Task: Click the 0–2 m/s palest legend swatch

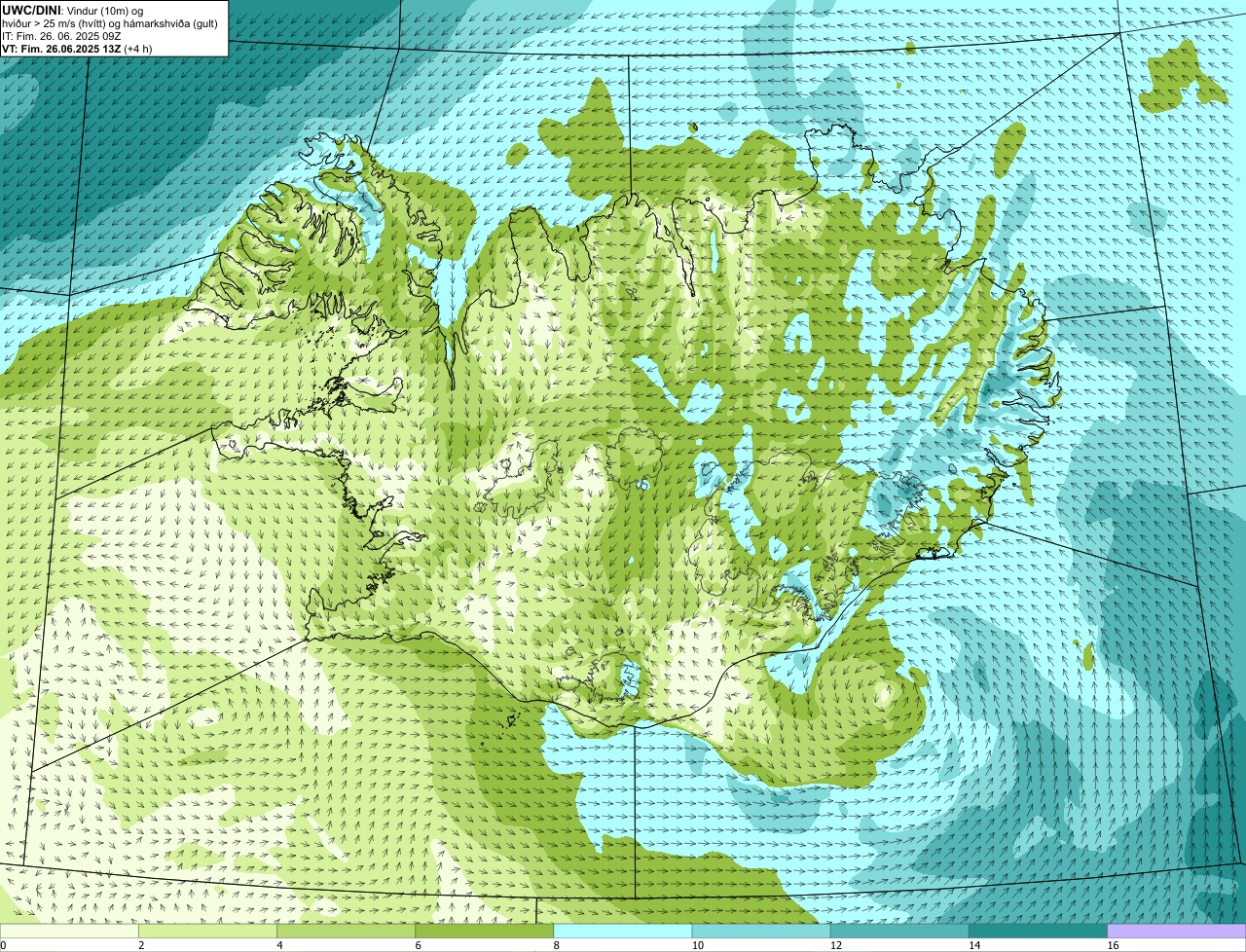Action: click(69, 931)
